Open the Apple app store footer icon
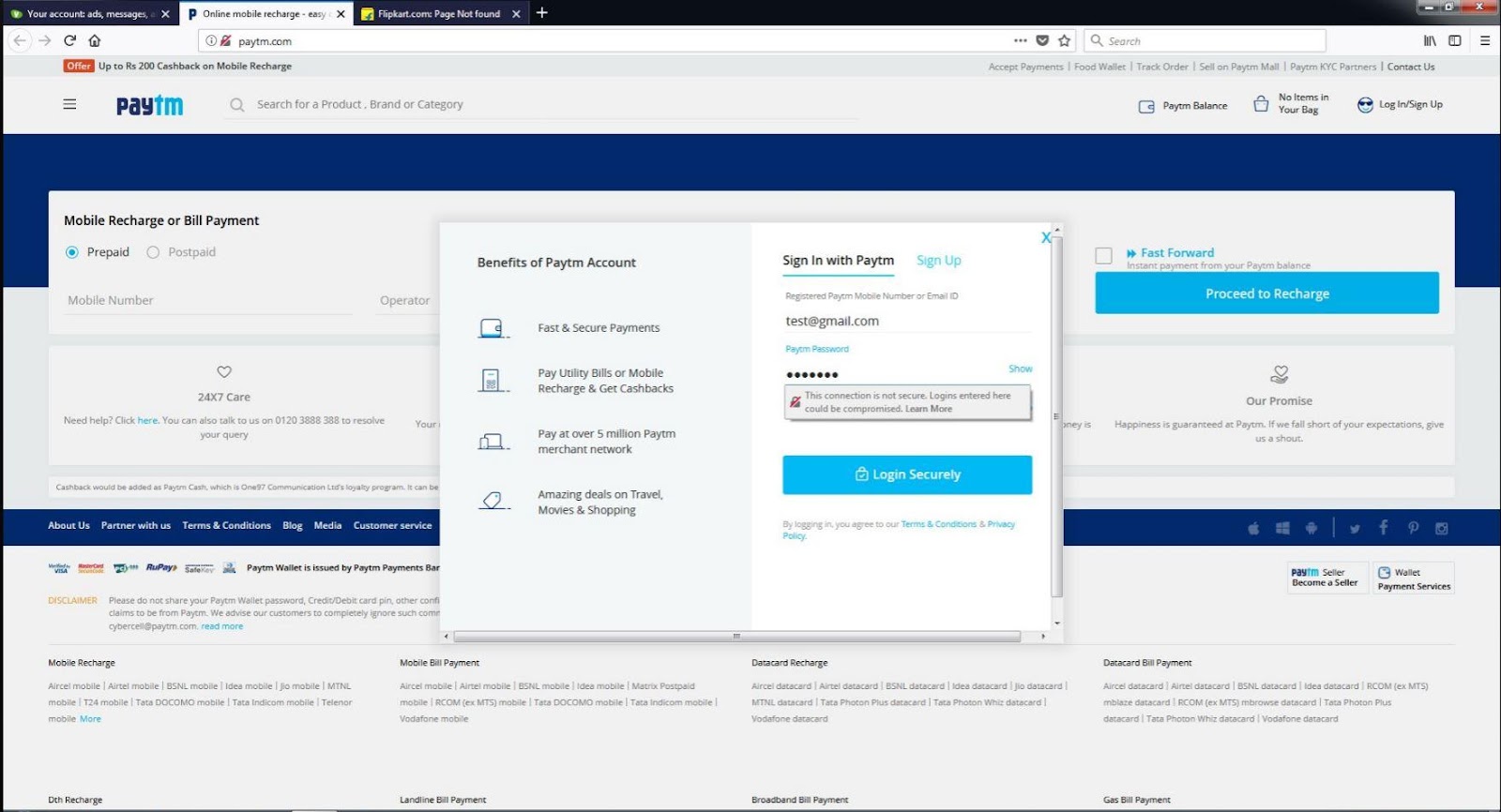This screenshot has width=1501, height=812. pos(1253,528)
